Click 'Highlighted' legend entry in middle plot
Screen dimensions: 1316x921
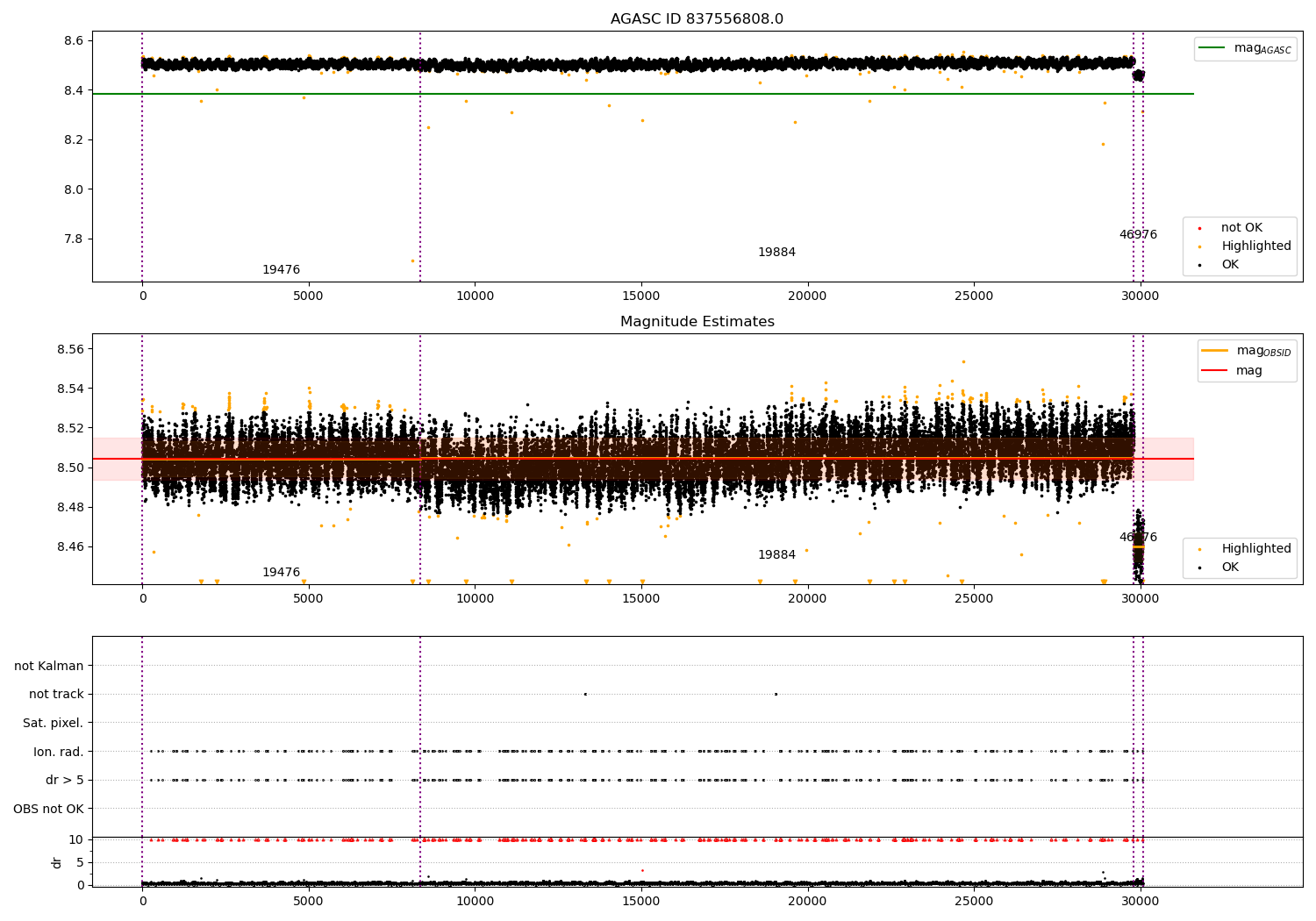coord(1256,549)
